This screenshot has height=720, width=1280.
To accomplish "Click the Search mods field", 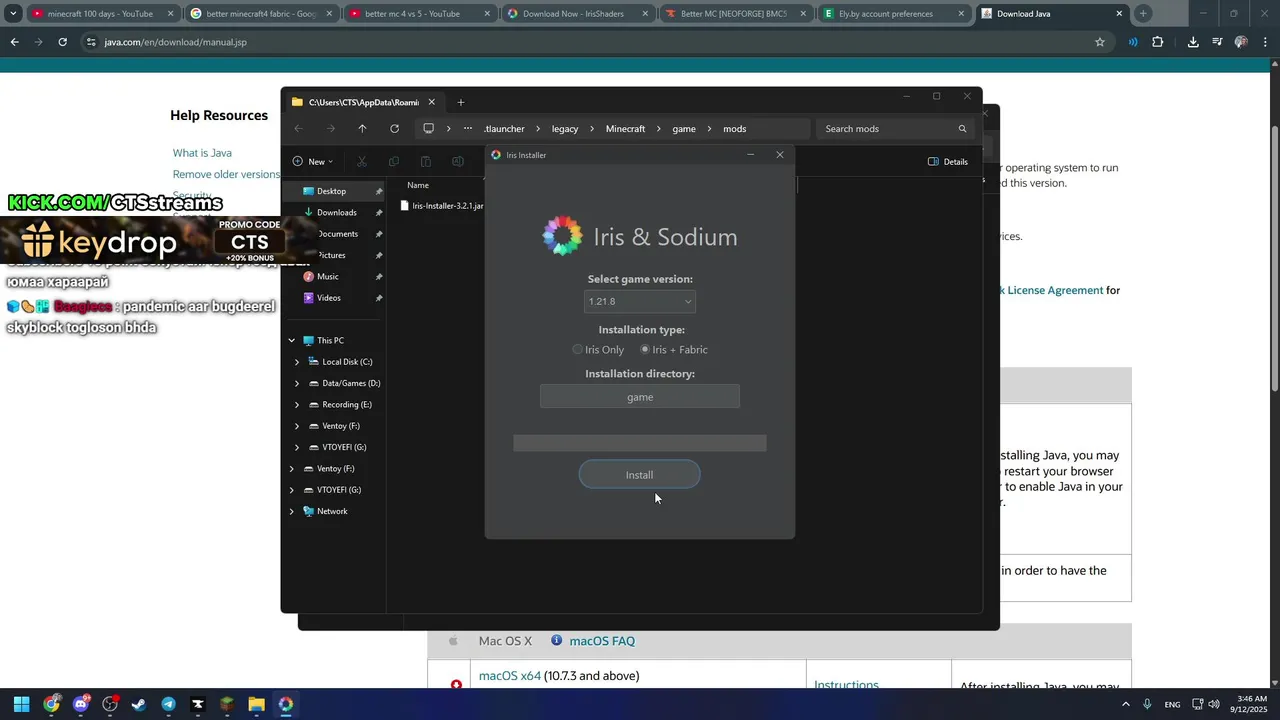I will (x=893, y=129).
